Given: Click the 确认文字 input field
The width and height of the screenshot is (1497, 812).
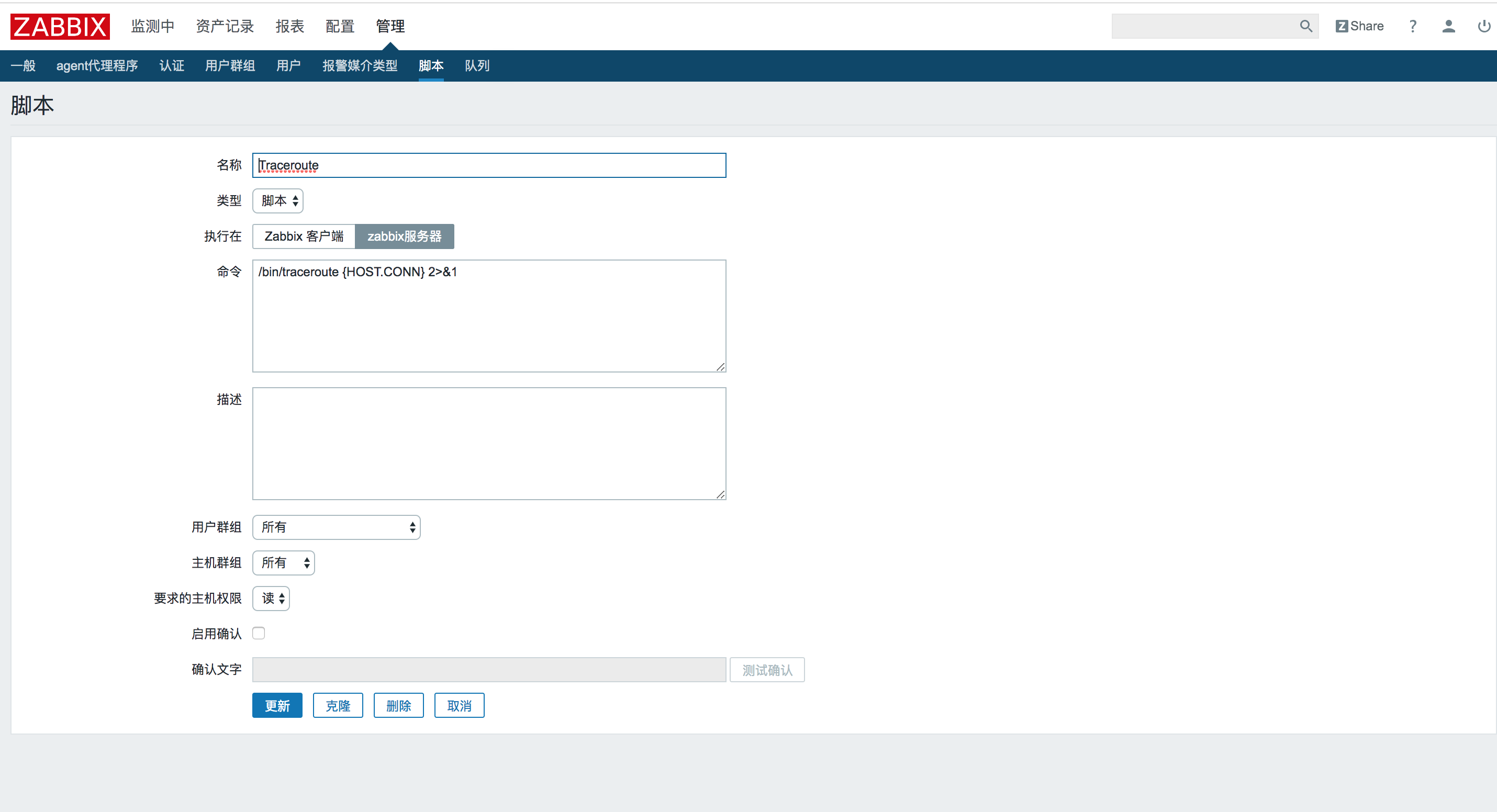Looking at the screenshot, I should point(489,670).
